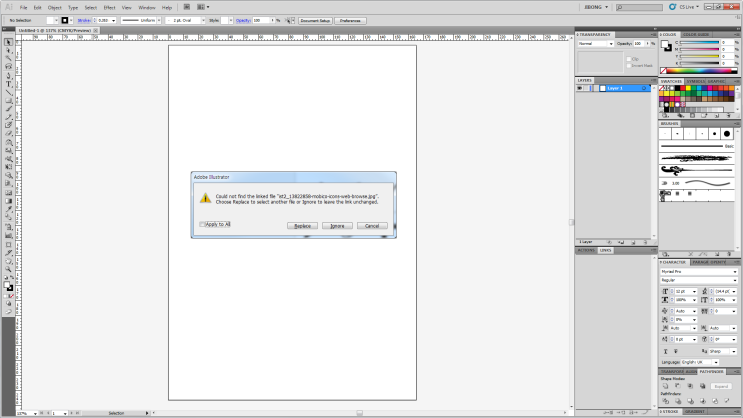
Task: Open the Window menu
Action: click(146, 8)
